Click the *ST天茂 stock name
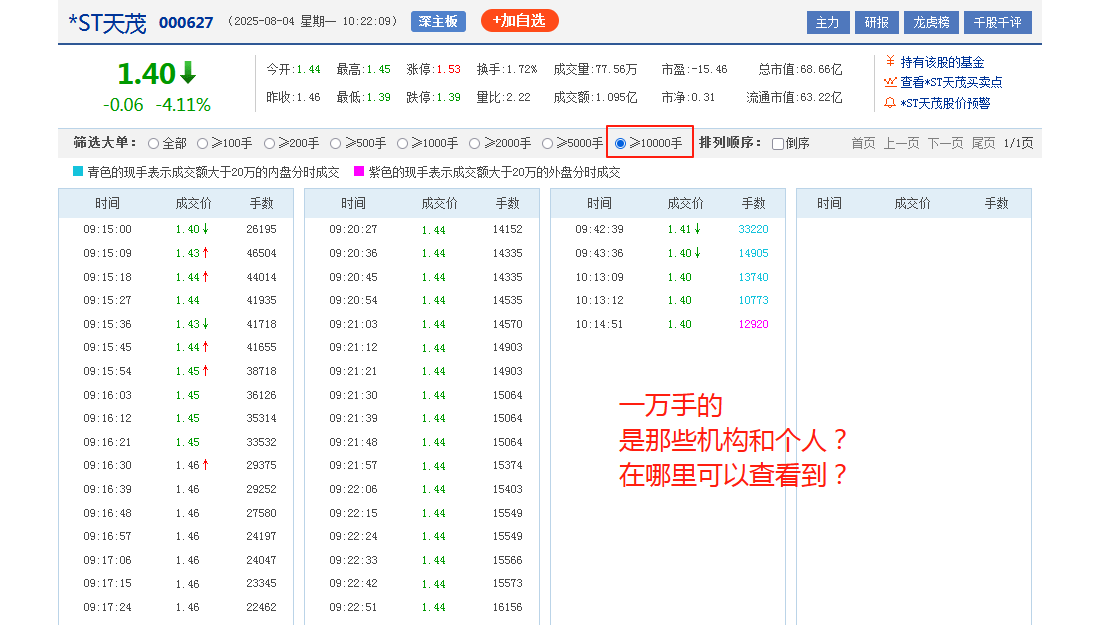Viewport: 1120px width, 625px height. 107,24
